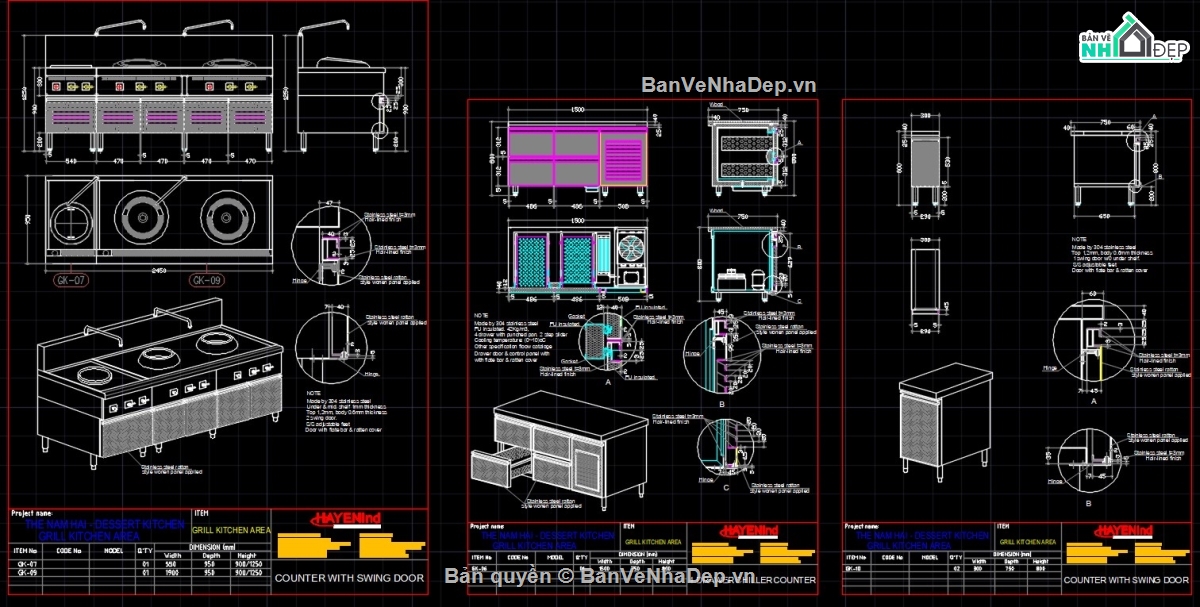Select the GK-09 item tag

[x=205, y=280]
